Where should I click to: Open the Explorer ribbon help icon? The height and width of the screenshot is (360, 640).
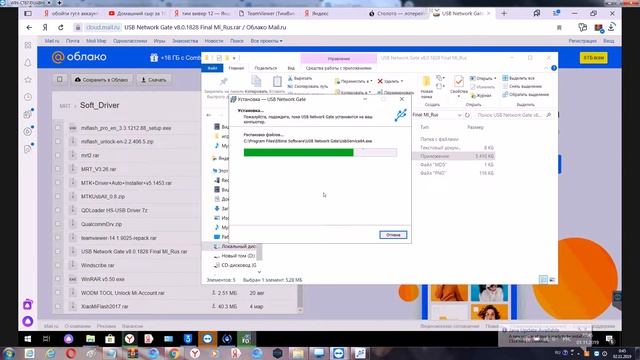[x=553, y=68]
